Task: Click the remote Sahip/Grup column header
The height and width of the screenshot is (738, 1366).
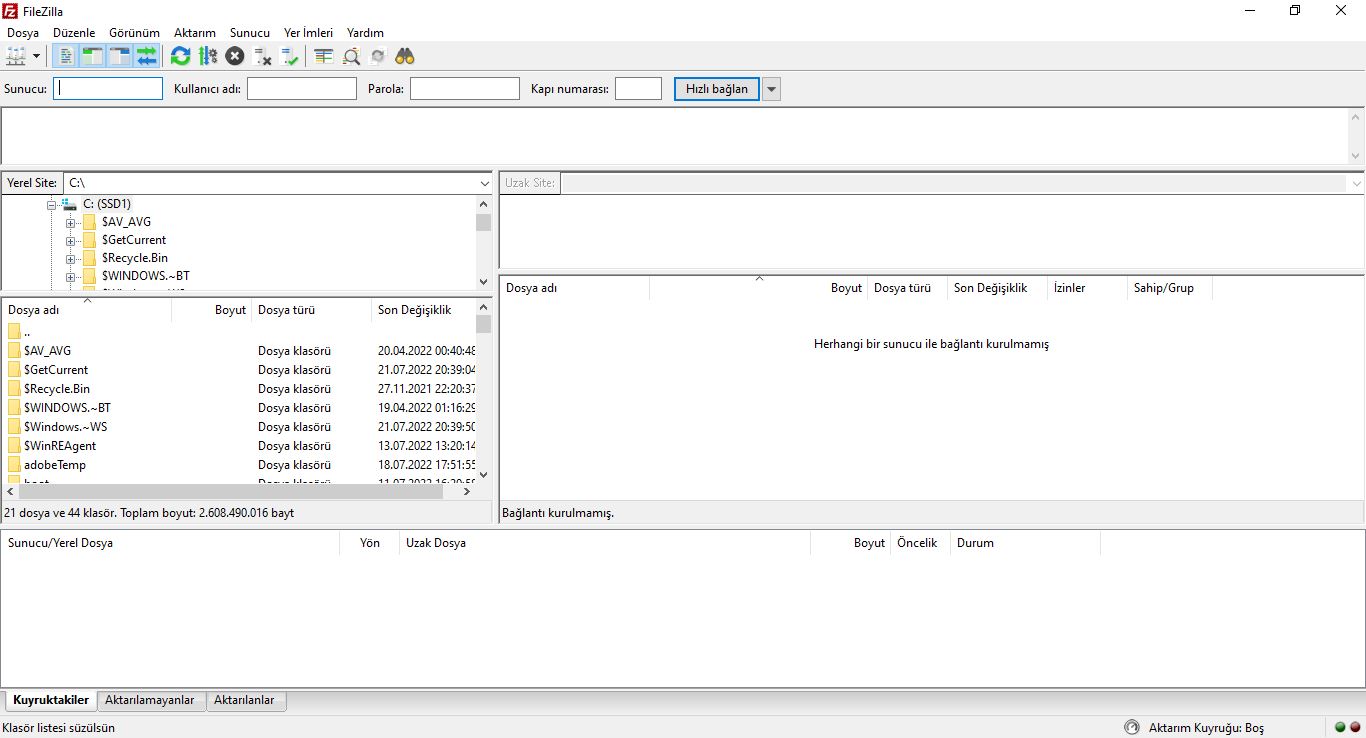Action: (x=1169, y=288)
